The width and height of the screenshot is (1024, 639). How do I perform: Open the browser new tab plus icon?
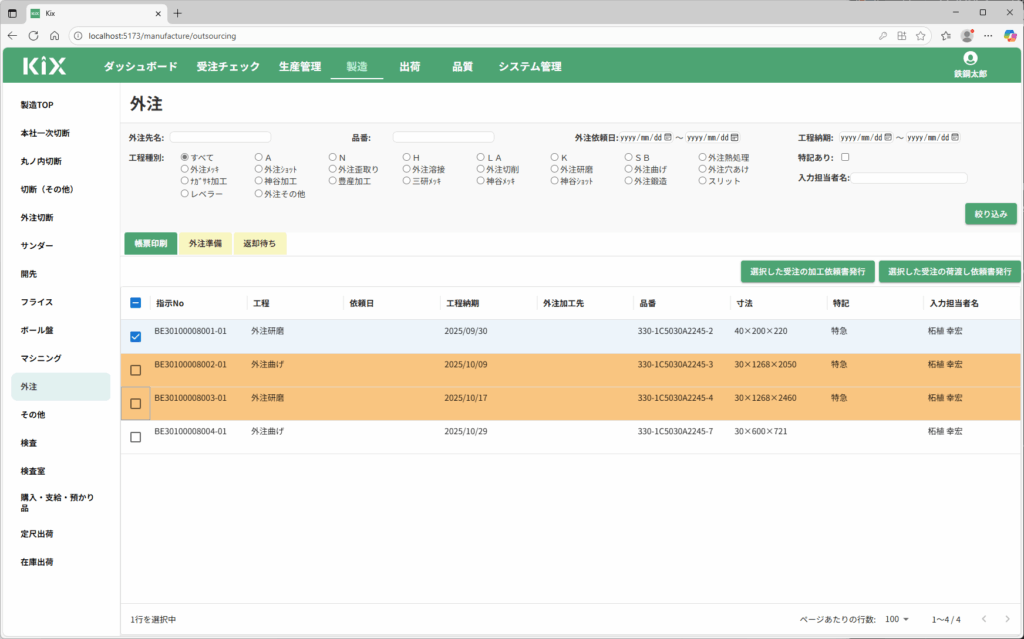(x=178, y=13)
